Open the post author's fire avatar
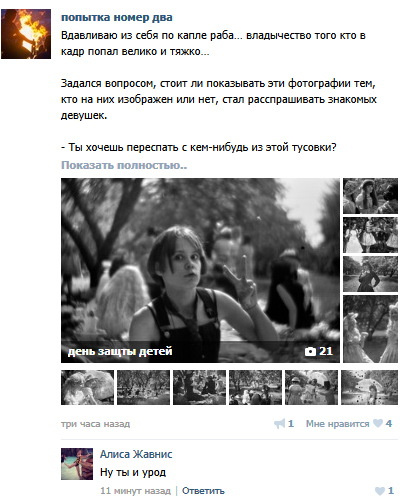 point(26,34)
